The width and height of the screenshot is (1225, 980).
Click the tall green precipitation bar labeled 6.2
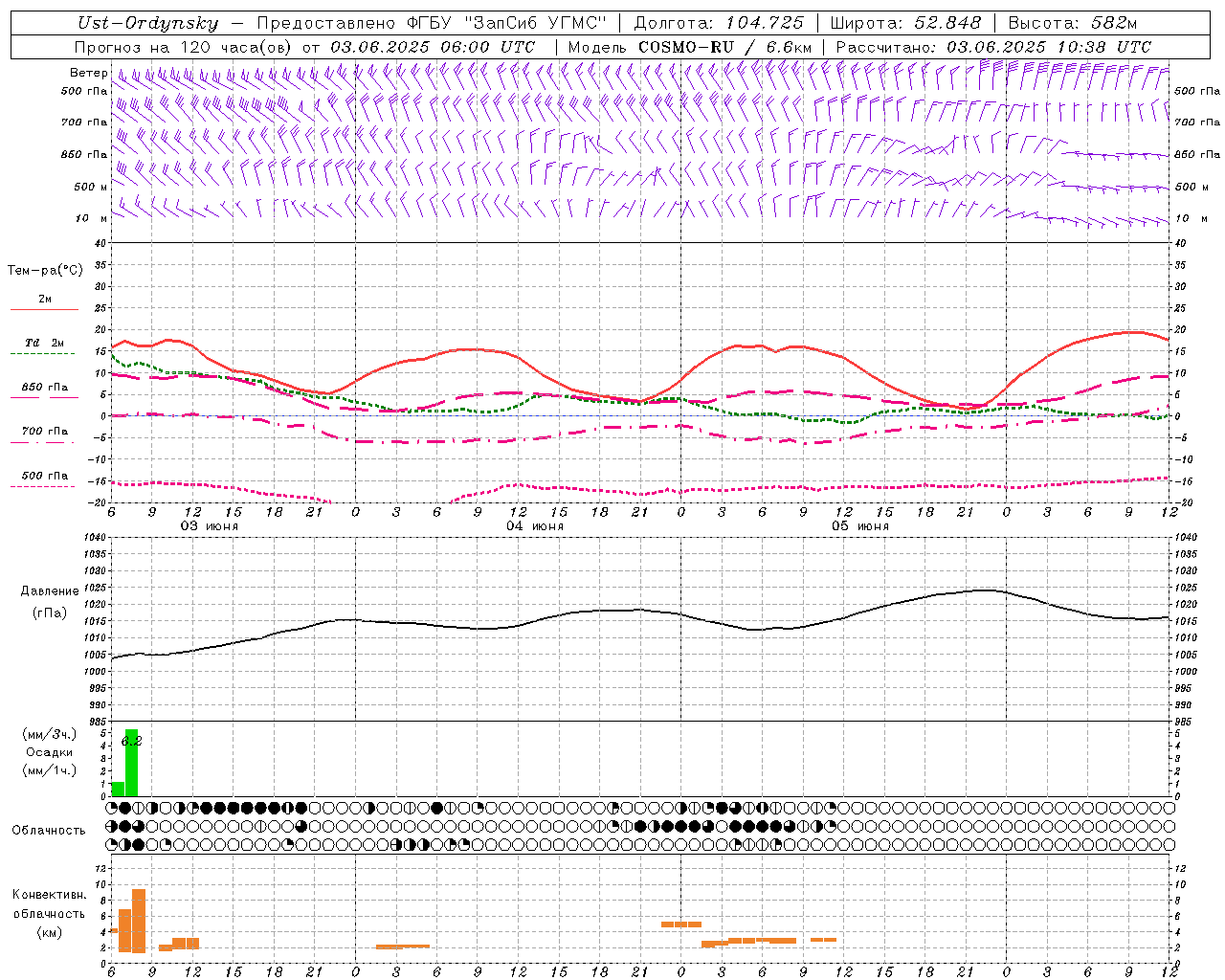(131, 763)
